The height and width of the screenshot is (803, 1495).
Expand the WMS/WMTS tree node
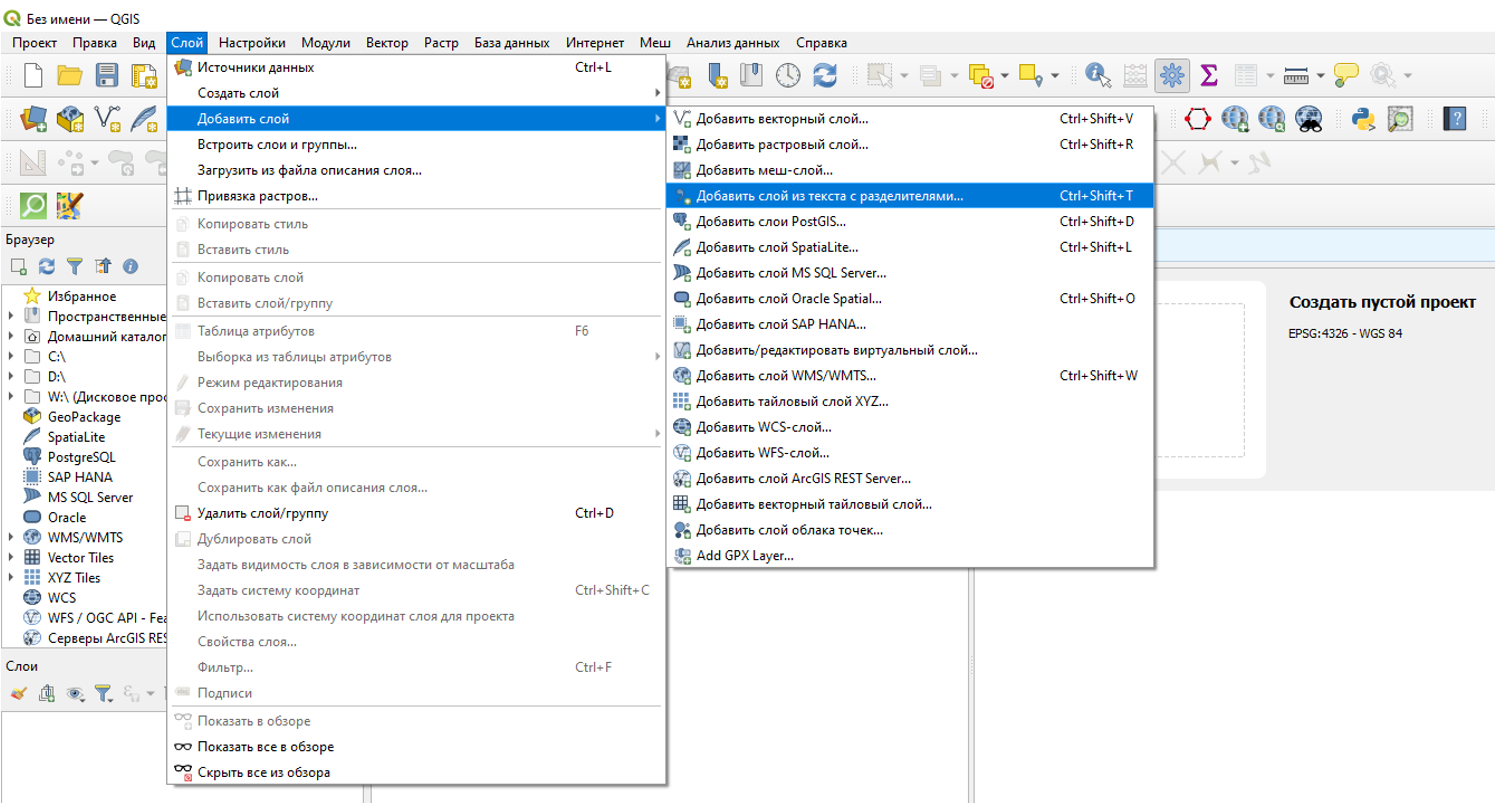coord(11,537)
